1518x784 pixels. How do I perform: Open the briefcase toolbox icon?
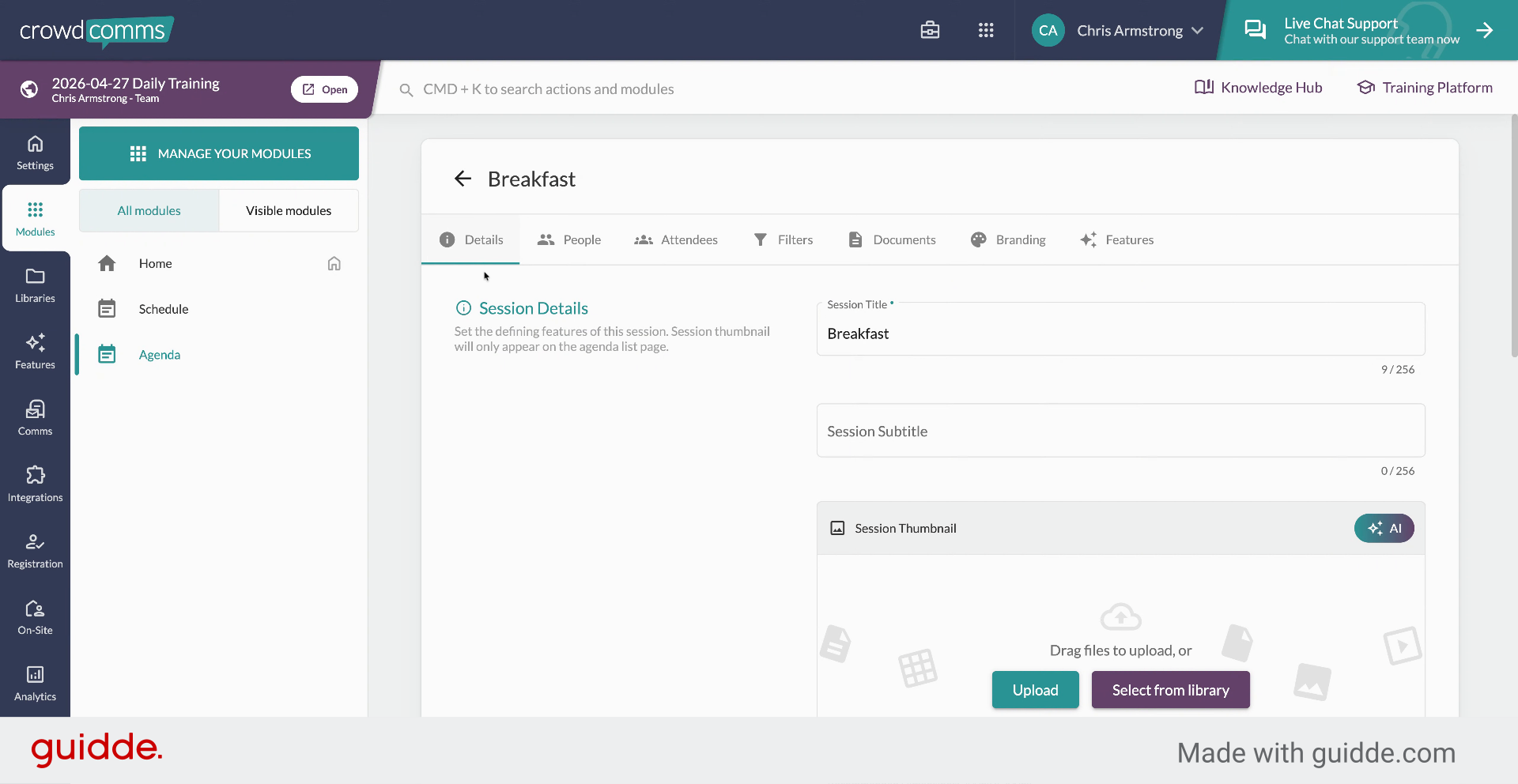tap(930, 30)
